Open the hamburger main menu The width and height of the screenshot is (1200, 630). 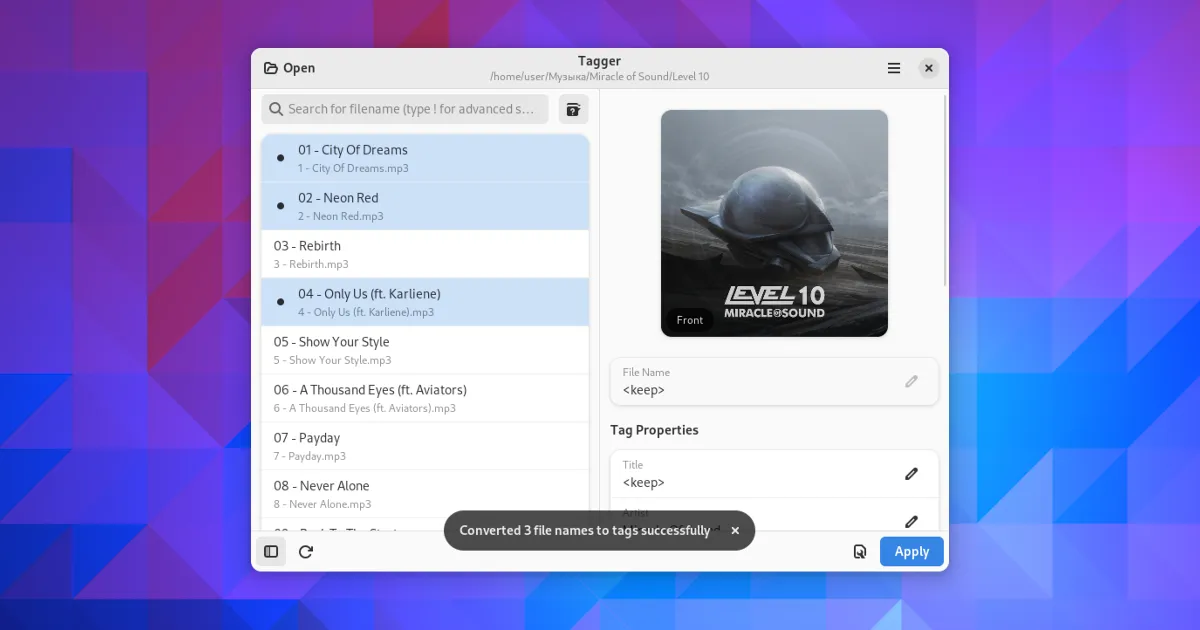(894, 68)
